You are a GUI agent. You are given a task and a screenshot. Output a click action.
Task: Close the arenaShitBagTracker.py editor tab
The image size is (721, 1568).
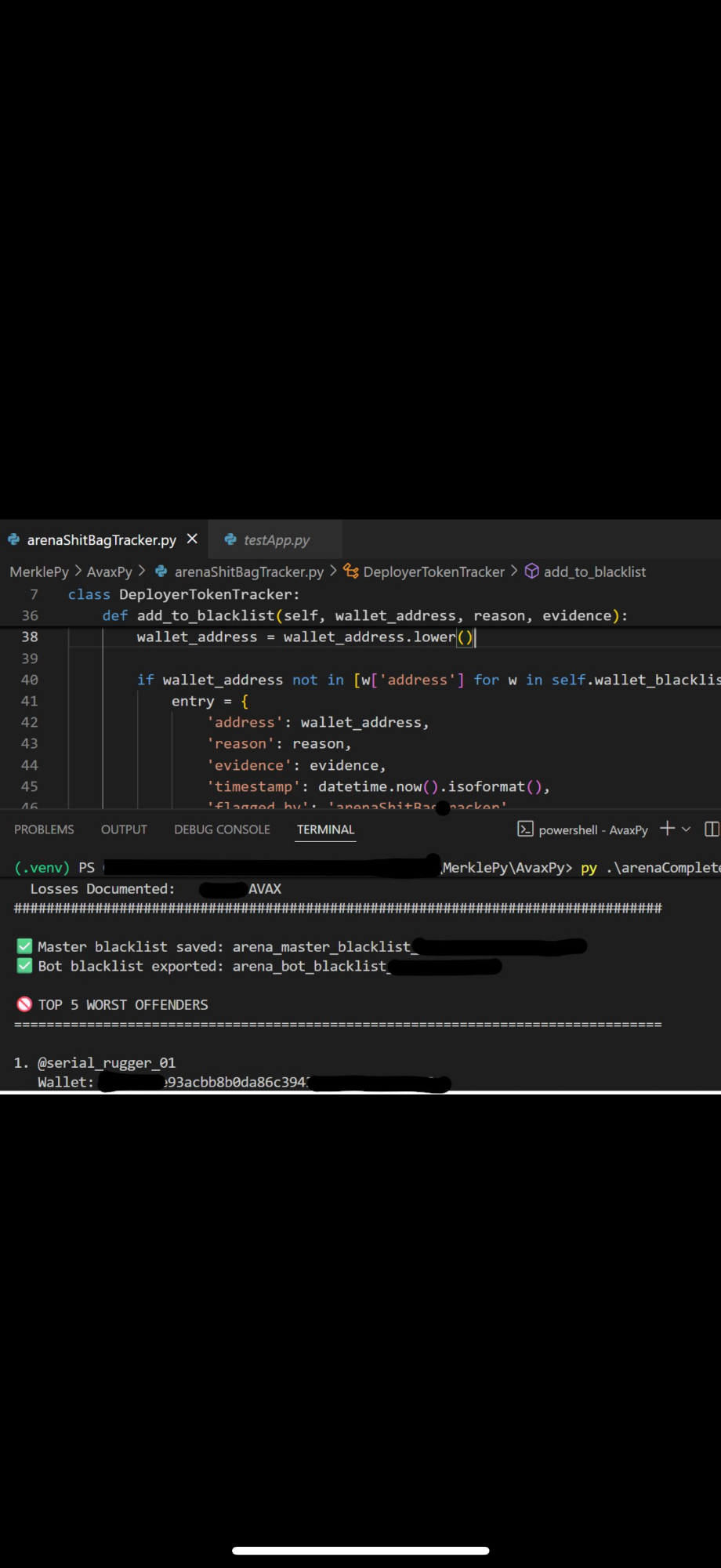(x=192, y=539)
